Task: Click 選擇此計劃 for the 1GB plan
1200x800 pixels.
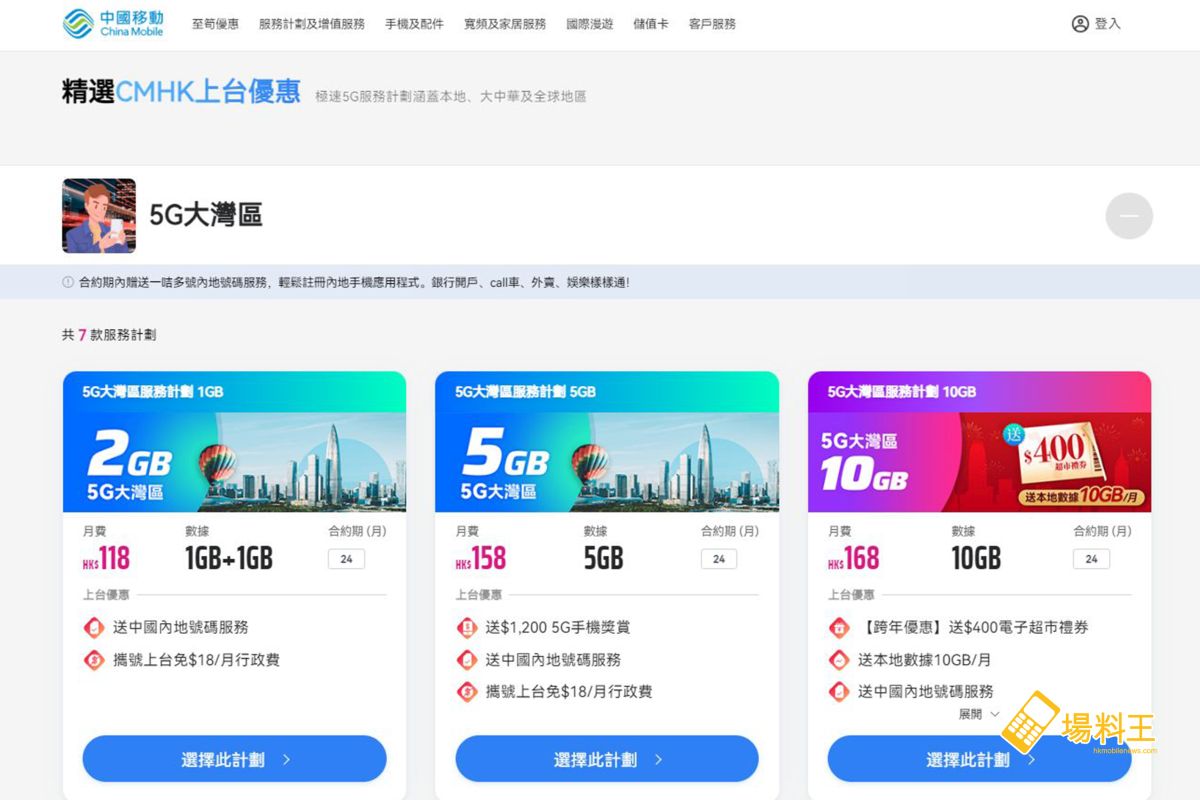Action: (x=234, y=759)
